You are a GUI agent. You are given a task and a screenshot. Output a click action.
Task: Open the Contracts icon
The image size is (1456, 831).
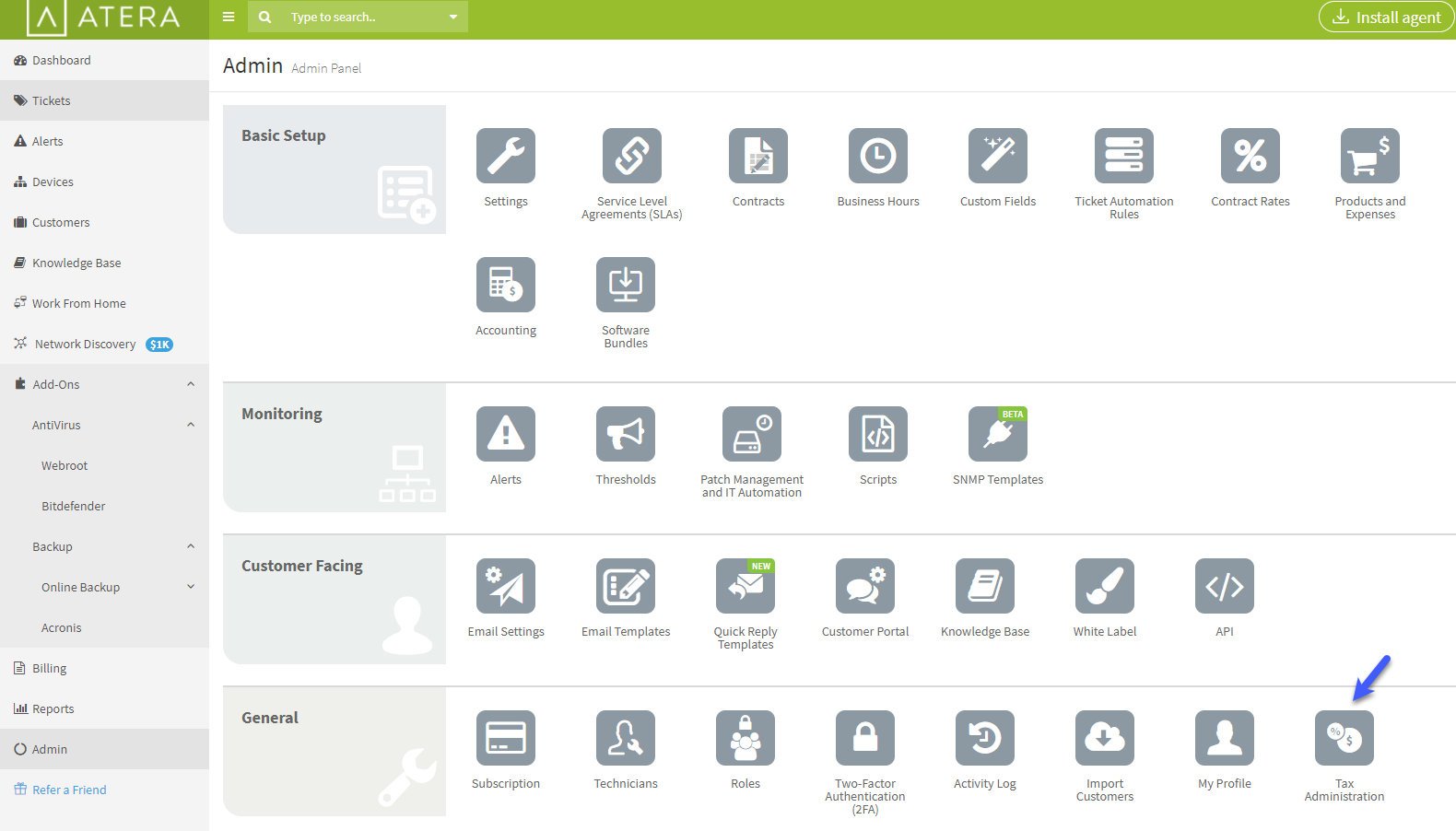758,156
